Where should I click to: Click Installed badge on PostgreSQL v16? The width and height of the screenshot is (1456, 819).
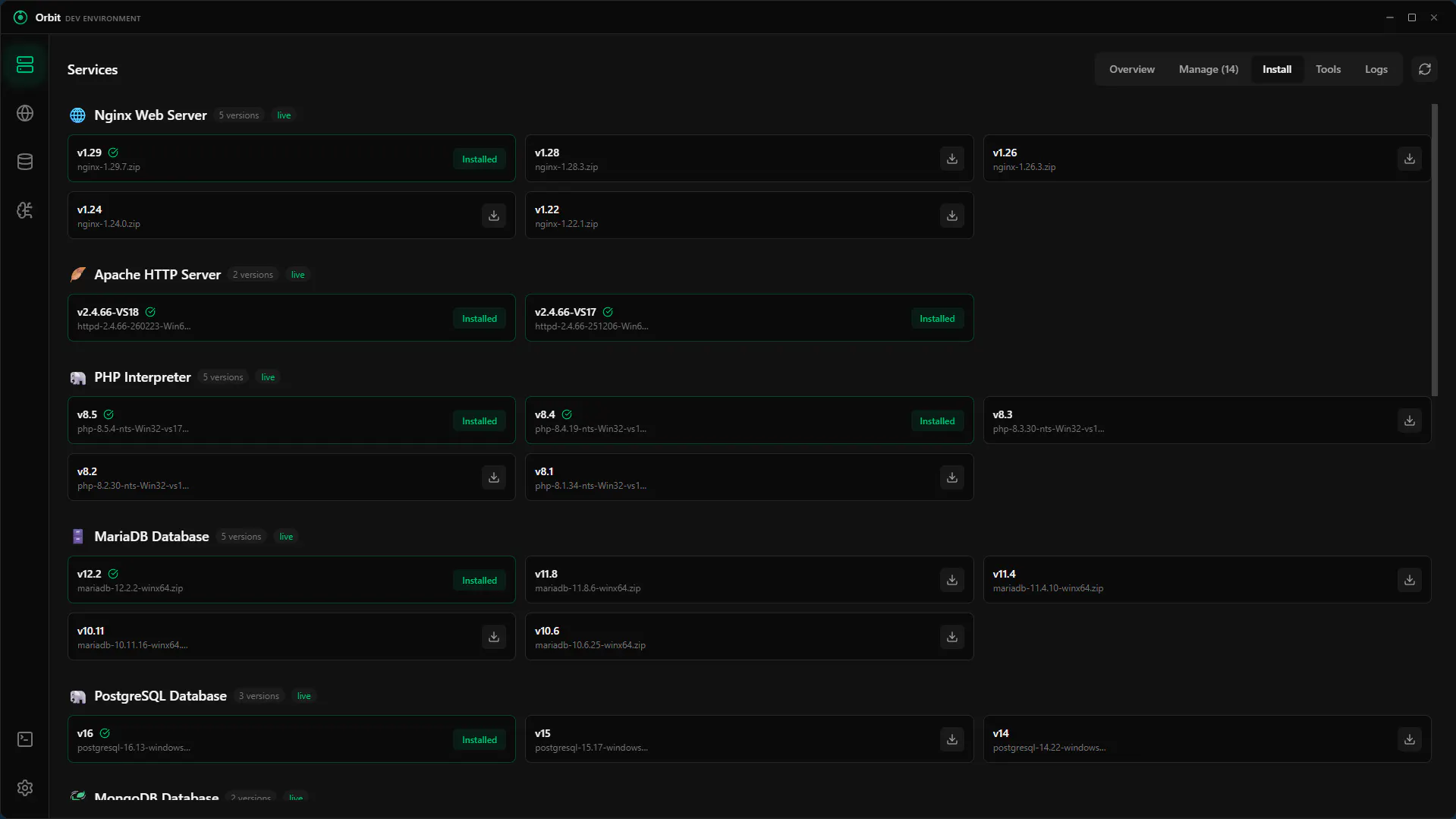(480, 740)
